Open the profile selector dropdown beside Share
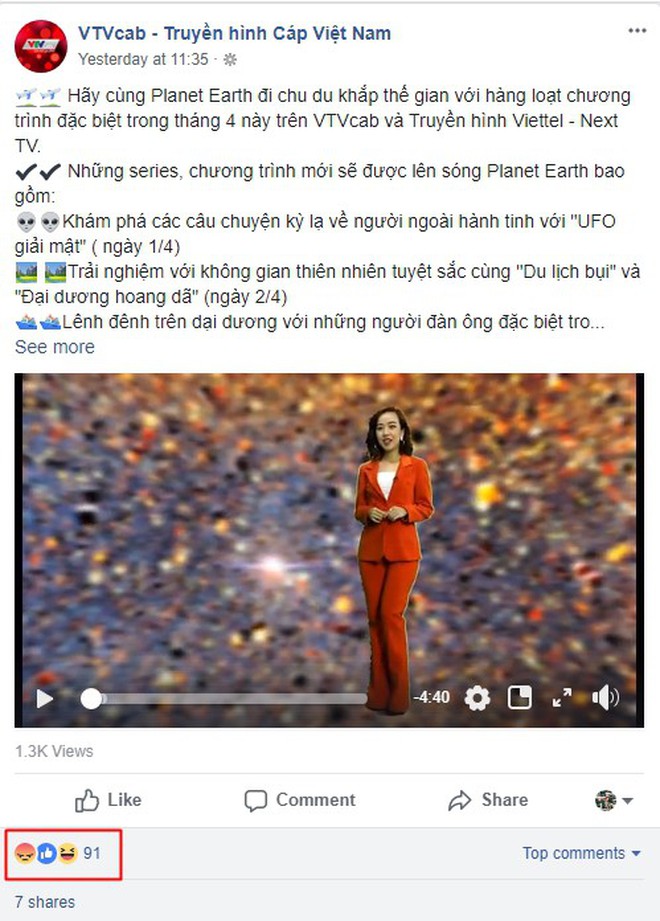This screenshot has height=921, width=660. 614,800
